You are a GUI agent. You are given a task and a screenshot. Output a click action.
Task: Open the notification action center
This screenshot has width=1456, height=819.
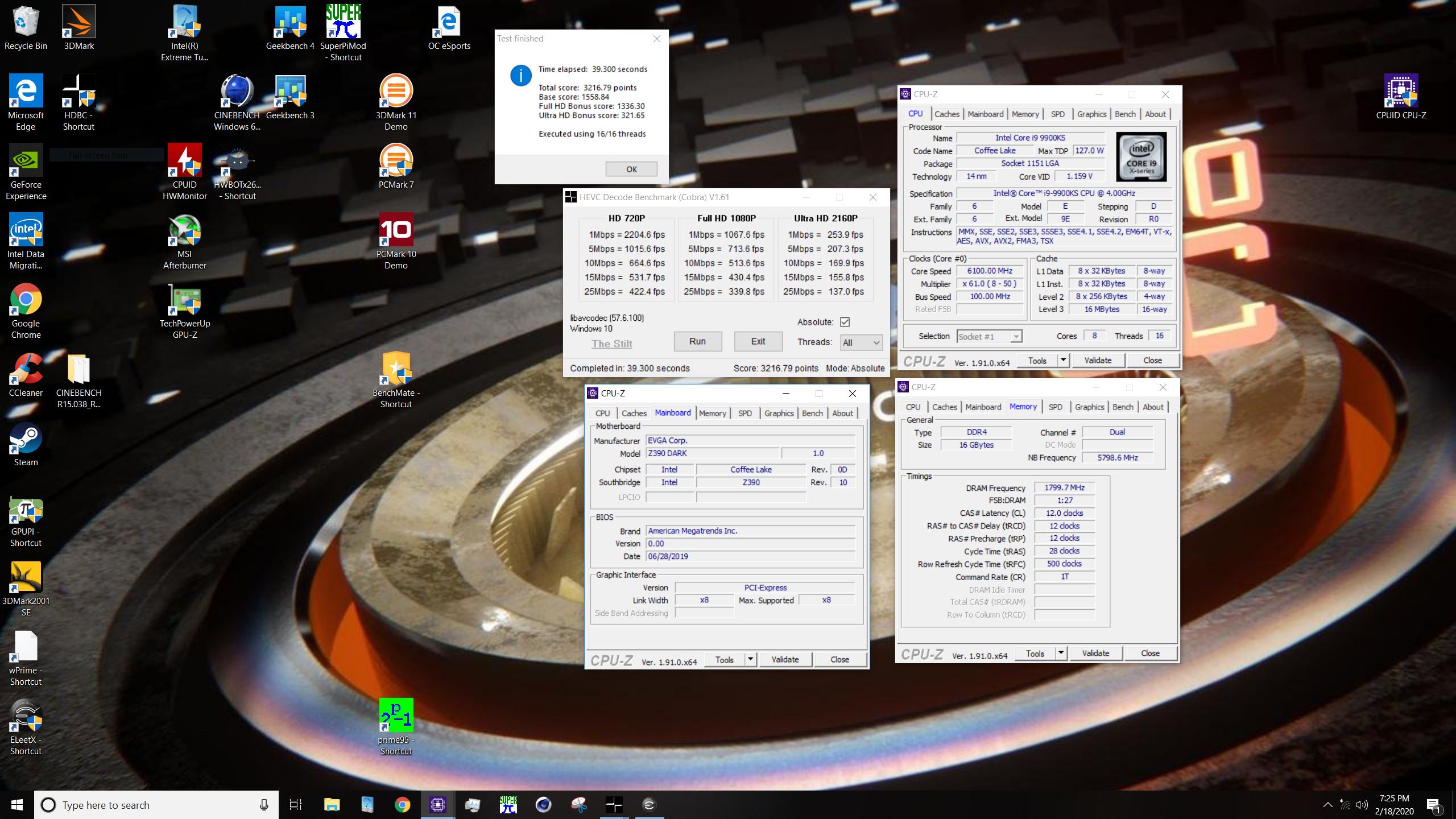pyautogui.click(x=1433, y=805)
